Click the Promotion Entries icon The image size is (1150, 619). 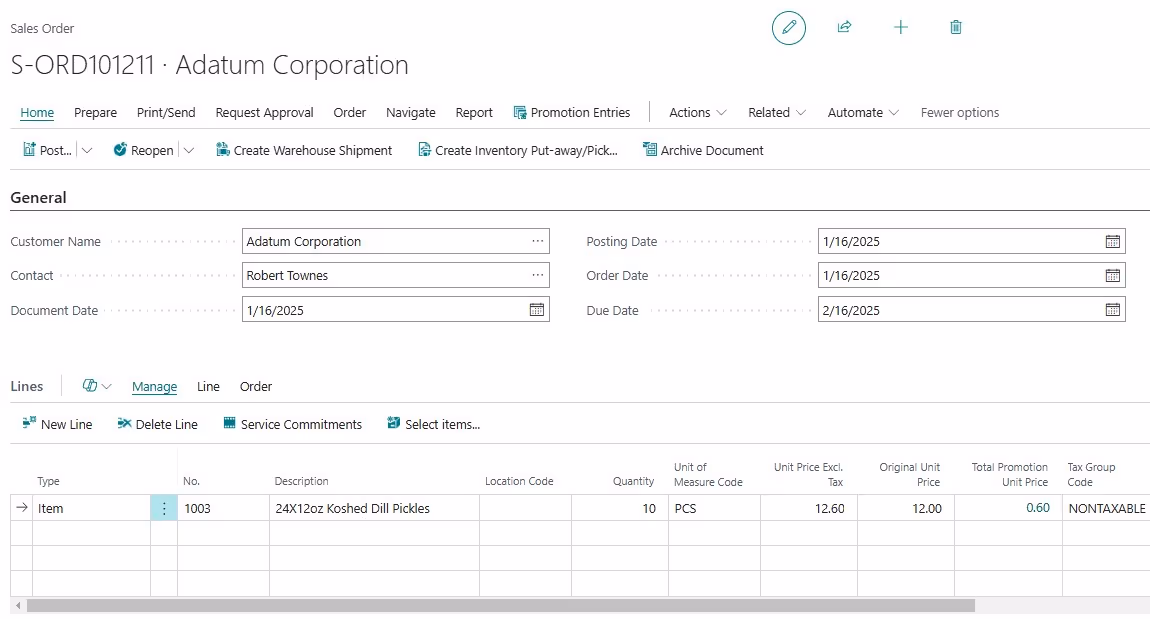tap(520, 112)
